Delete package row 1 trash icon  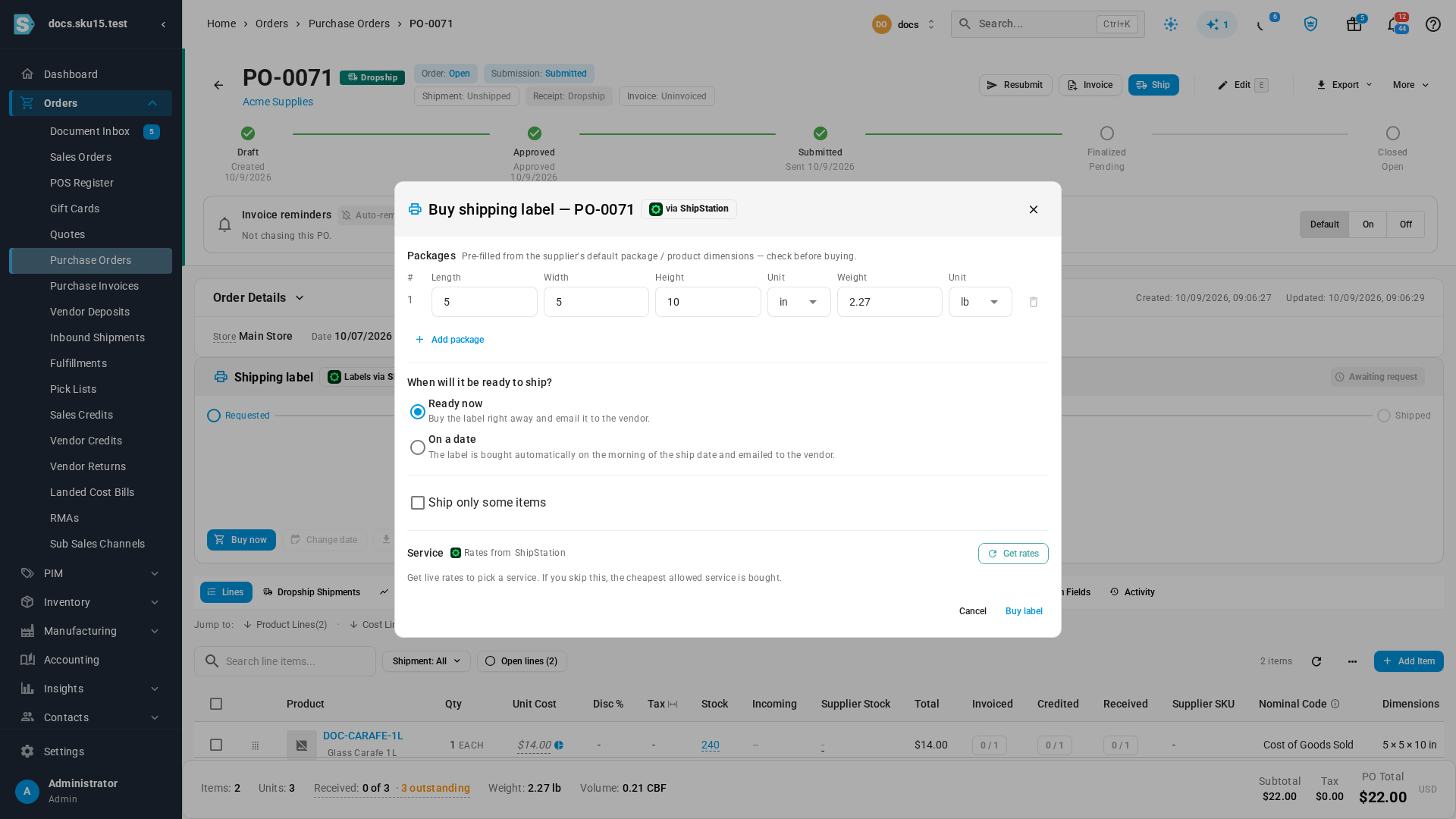coord(1033,302)
